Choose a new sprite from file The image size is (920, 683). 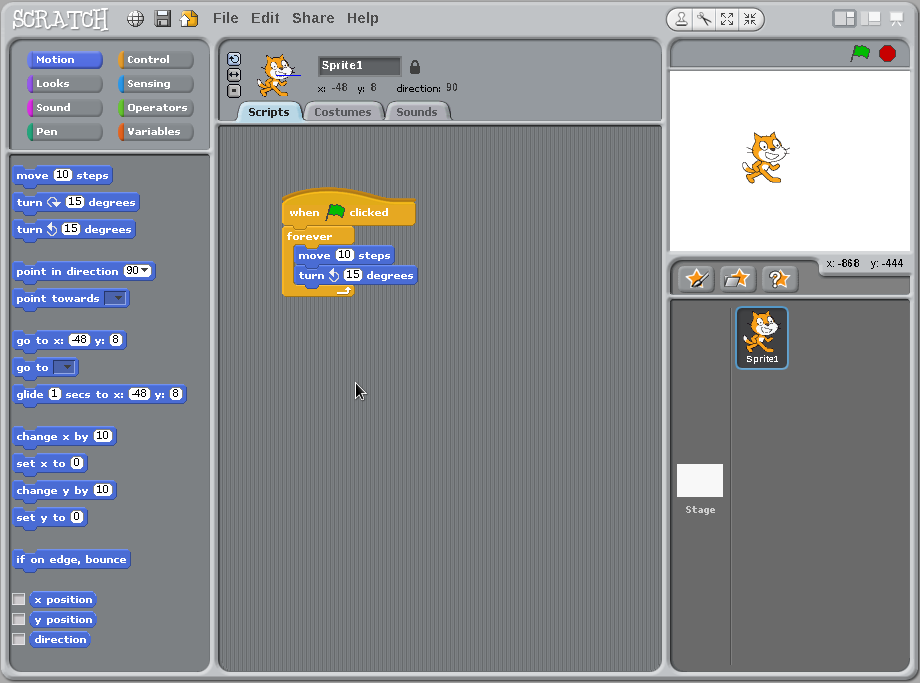click(x=737, y=279)
